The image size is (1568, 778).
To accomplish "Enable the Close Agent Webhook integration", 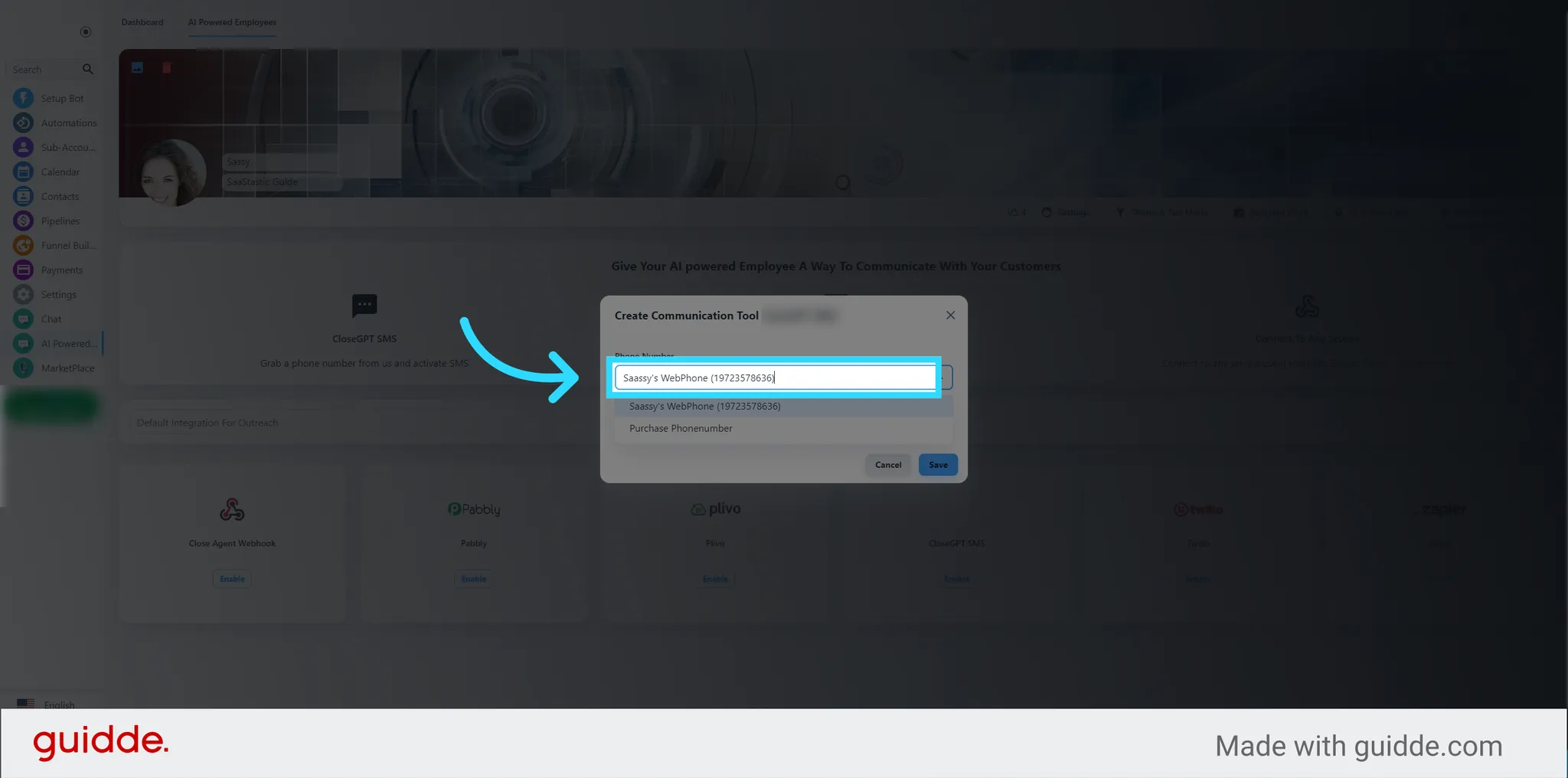I will 232,579.
